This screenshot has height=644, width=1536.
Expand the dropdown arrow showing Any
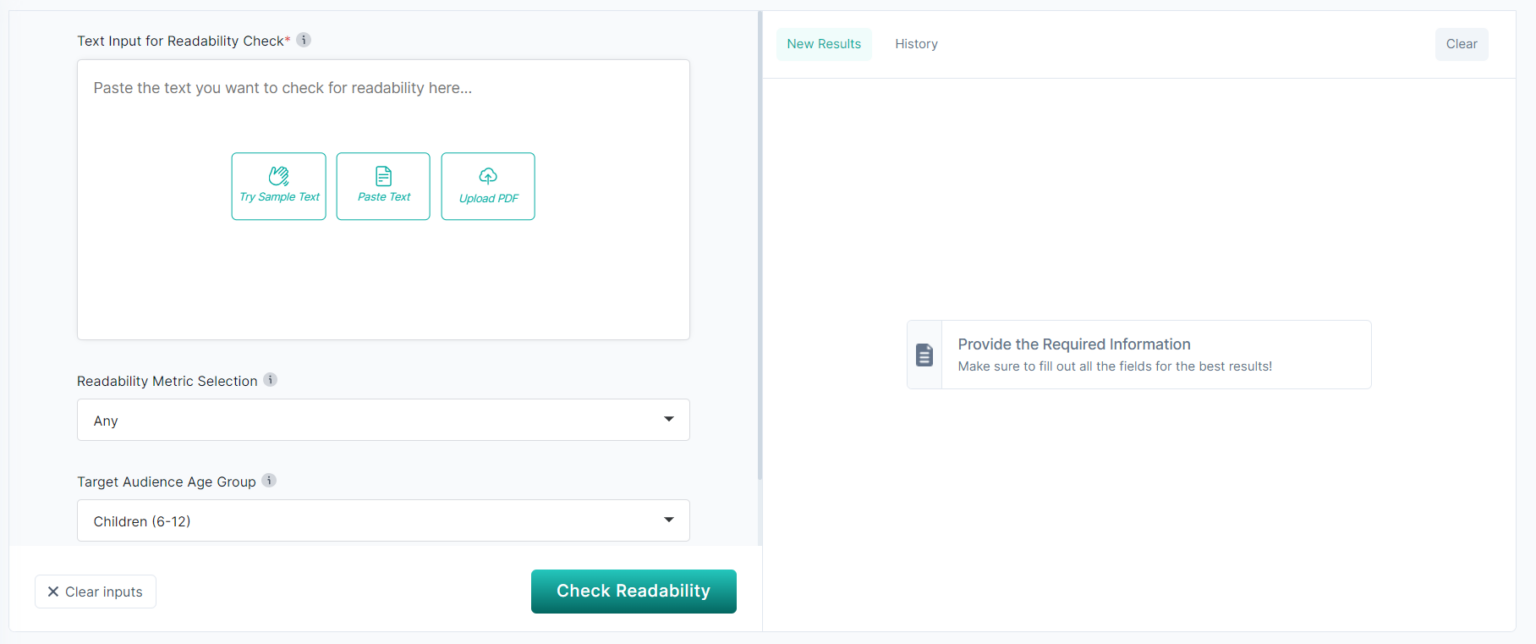point(669,420)
